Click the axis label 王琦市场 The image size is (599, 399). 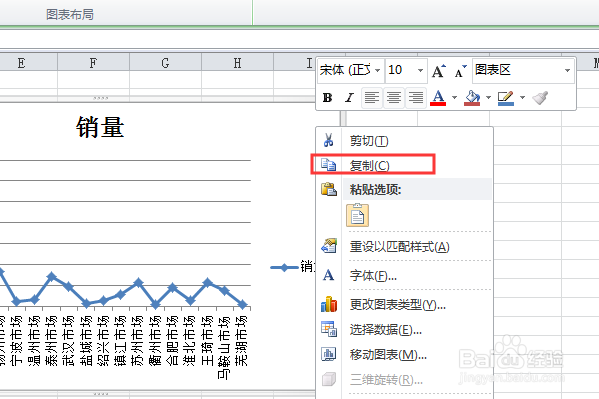[207, 341]
